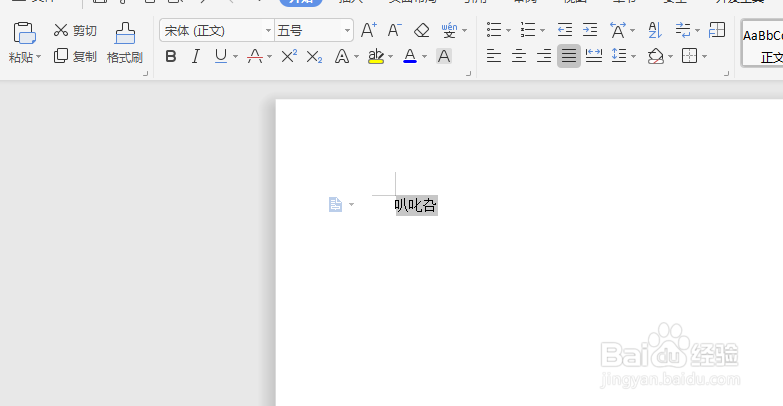
Task: Open the underline style dropdown
Action: pos(235,56)
